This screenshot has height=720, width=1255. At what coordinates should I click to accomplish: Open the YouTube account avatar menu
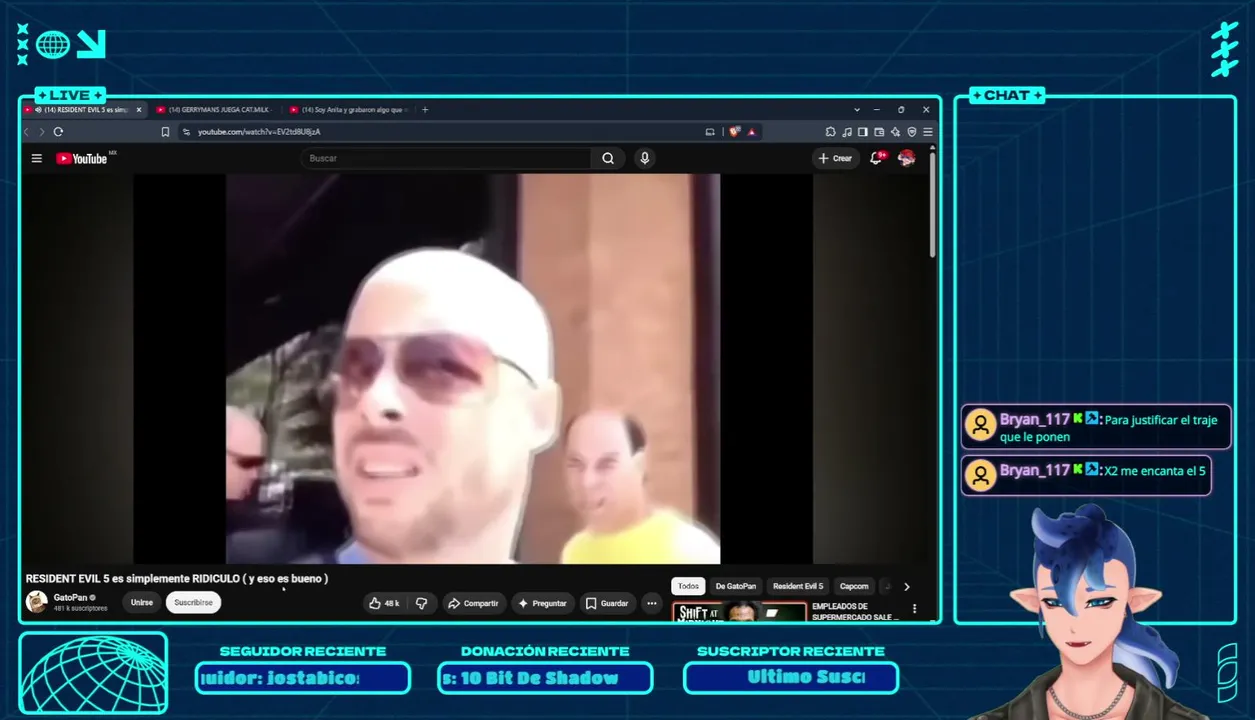point(907,158)
